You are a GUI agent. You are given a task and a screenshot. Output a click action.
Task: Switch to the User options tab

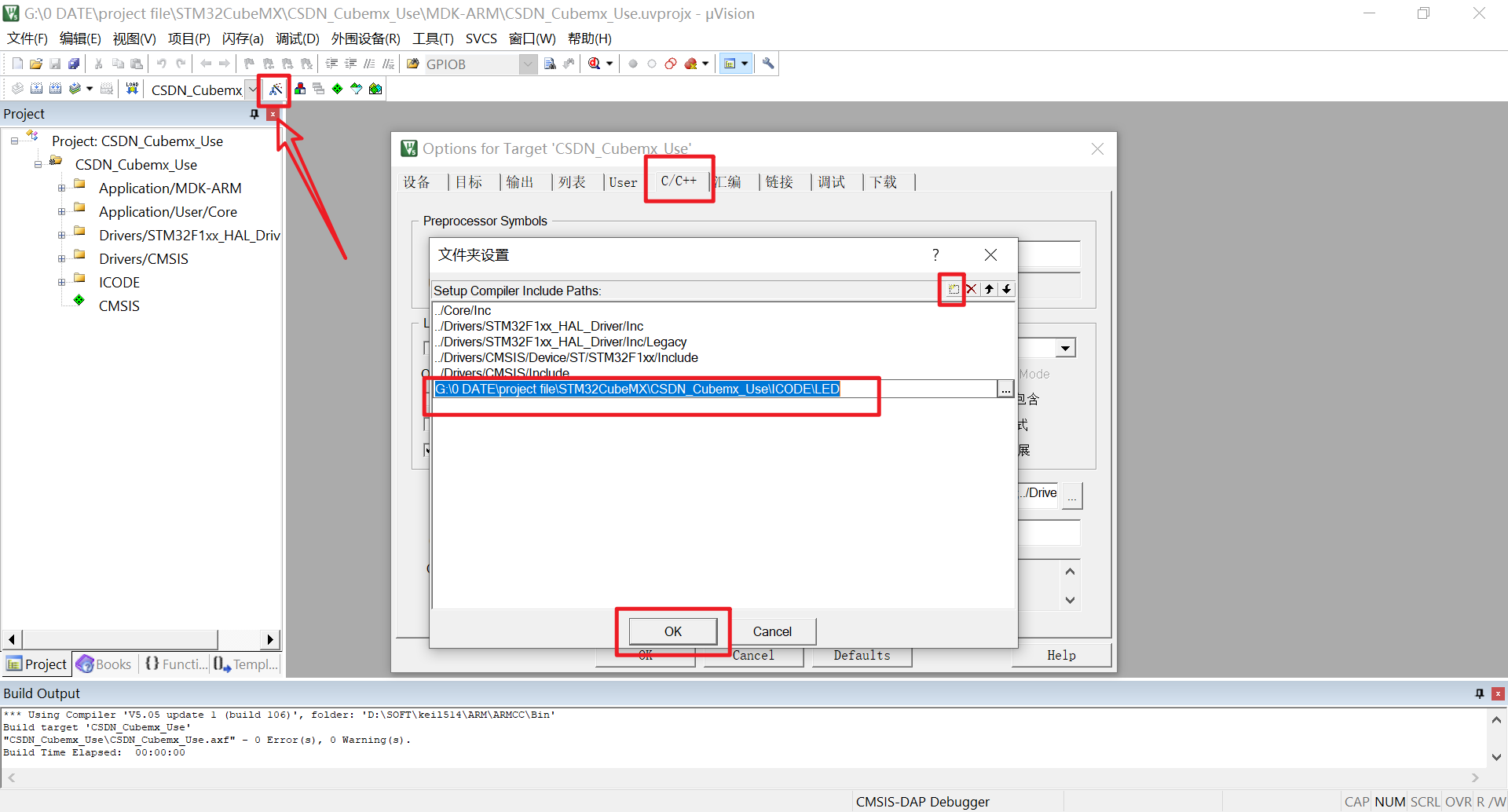pyautogui.click(x=623, y=182)
